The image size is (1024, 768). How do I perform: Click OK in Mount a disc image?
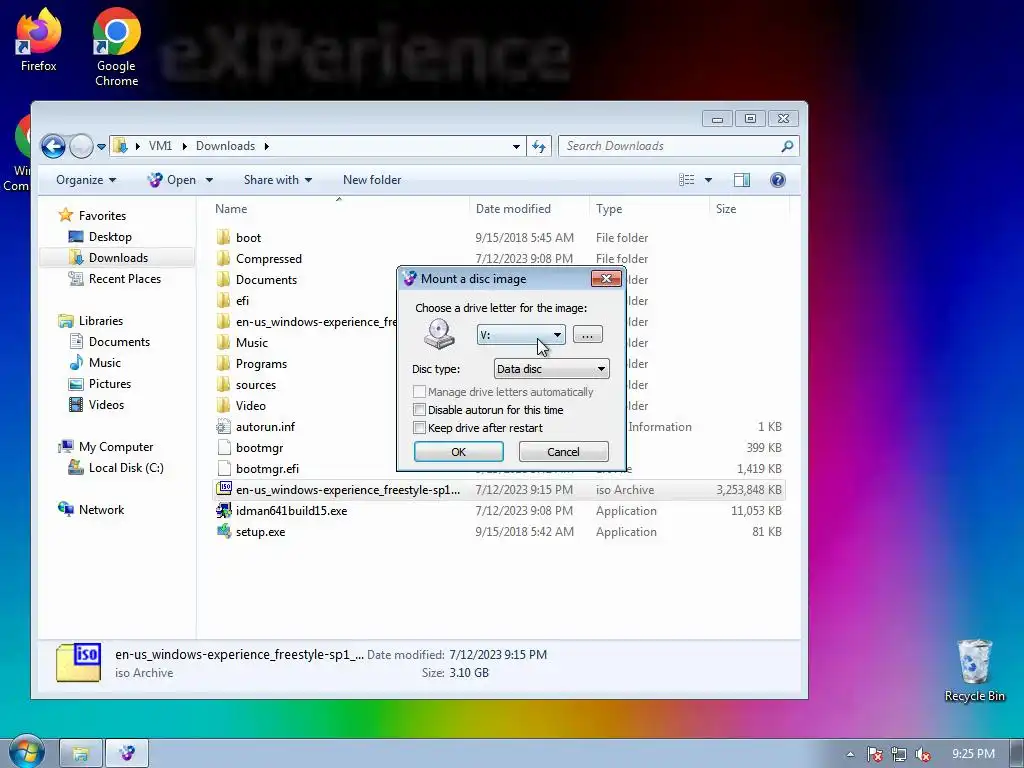(458, 452)
